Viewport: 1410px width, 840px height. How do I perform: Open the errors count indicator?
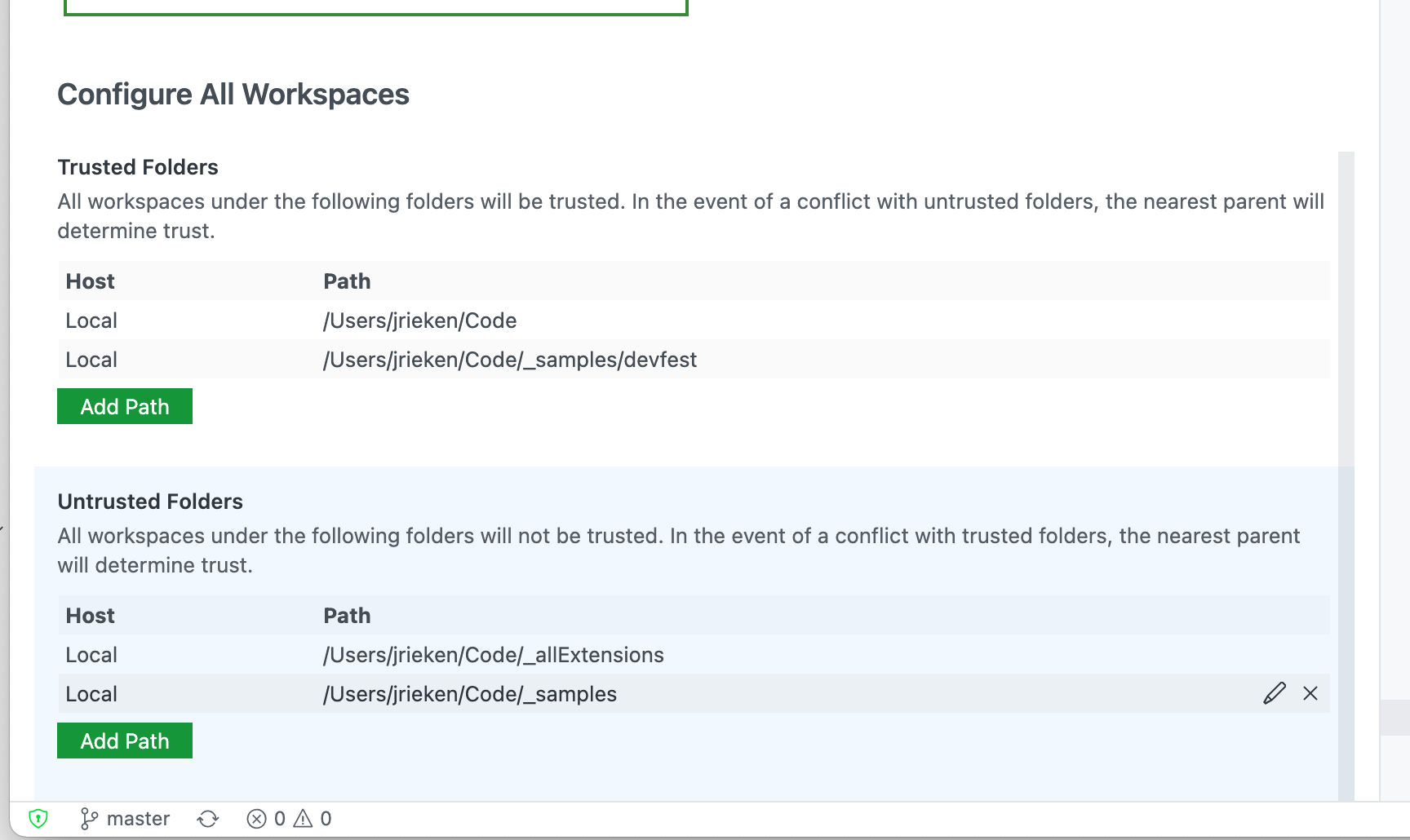(x=265, y=818)
